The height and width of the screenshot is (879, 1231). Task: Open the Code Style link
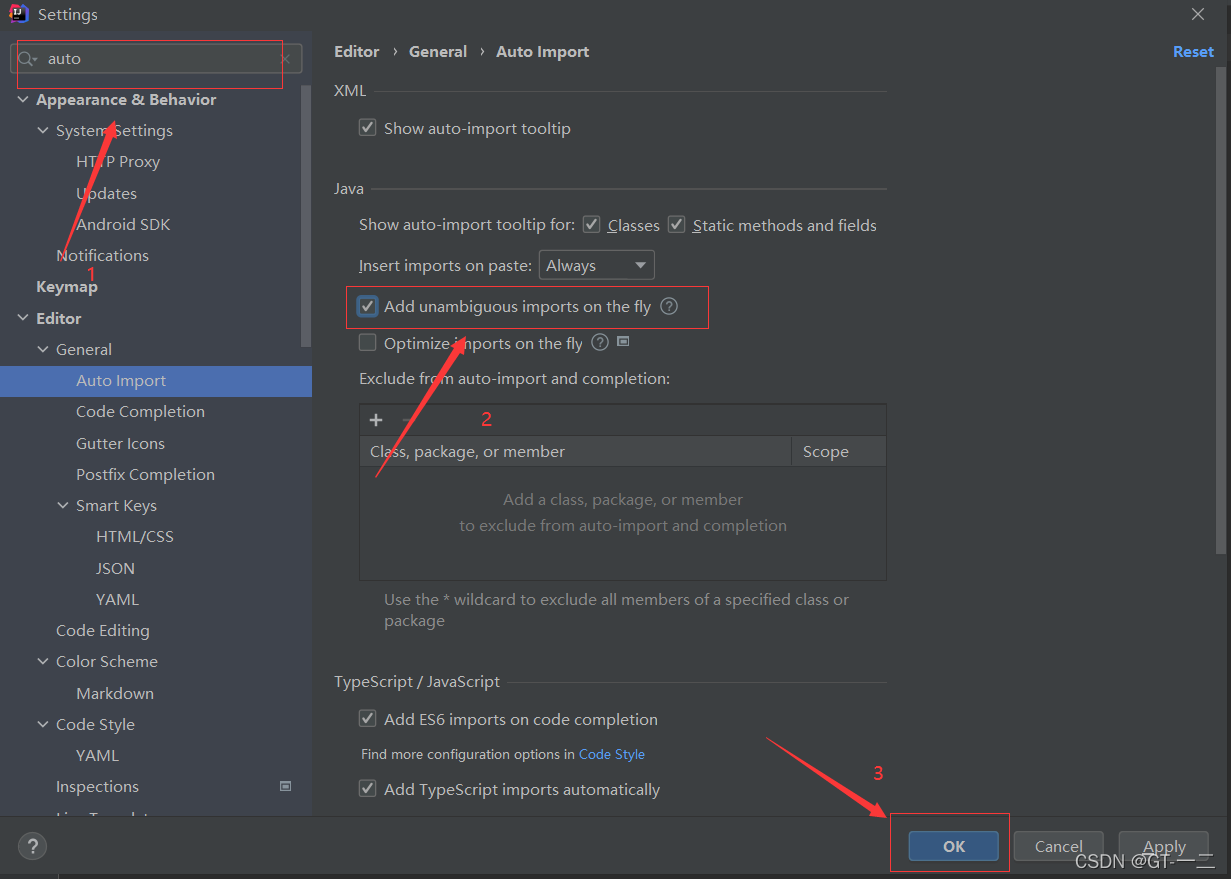pyautogui.click(x=612, y=754)
